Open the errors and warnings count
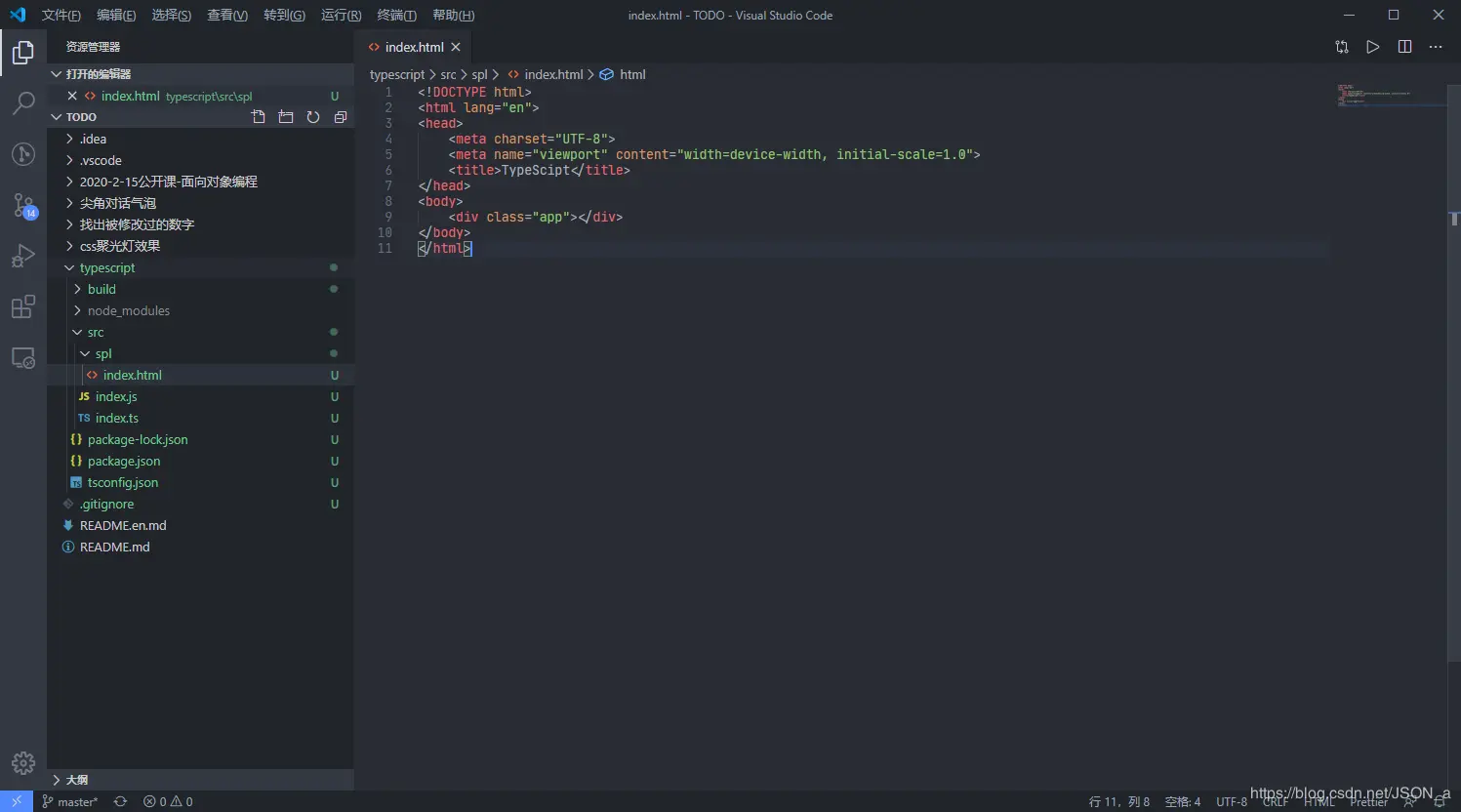The width and height of the screenshot is (1461, 812). pos(168,801)
